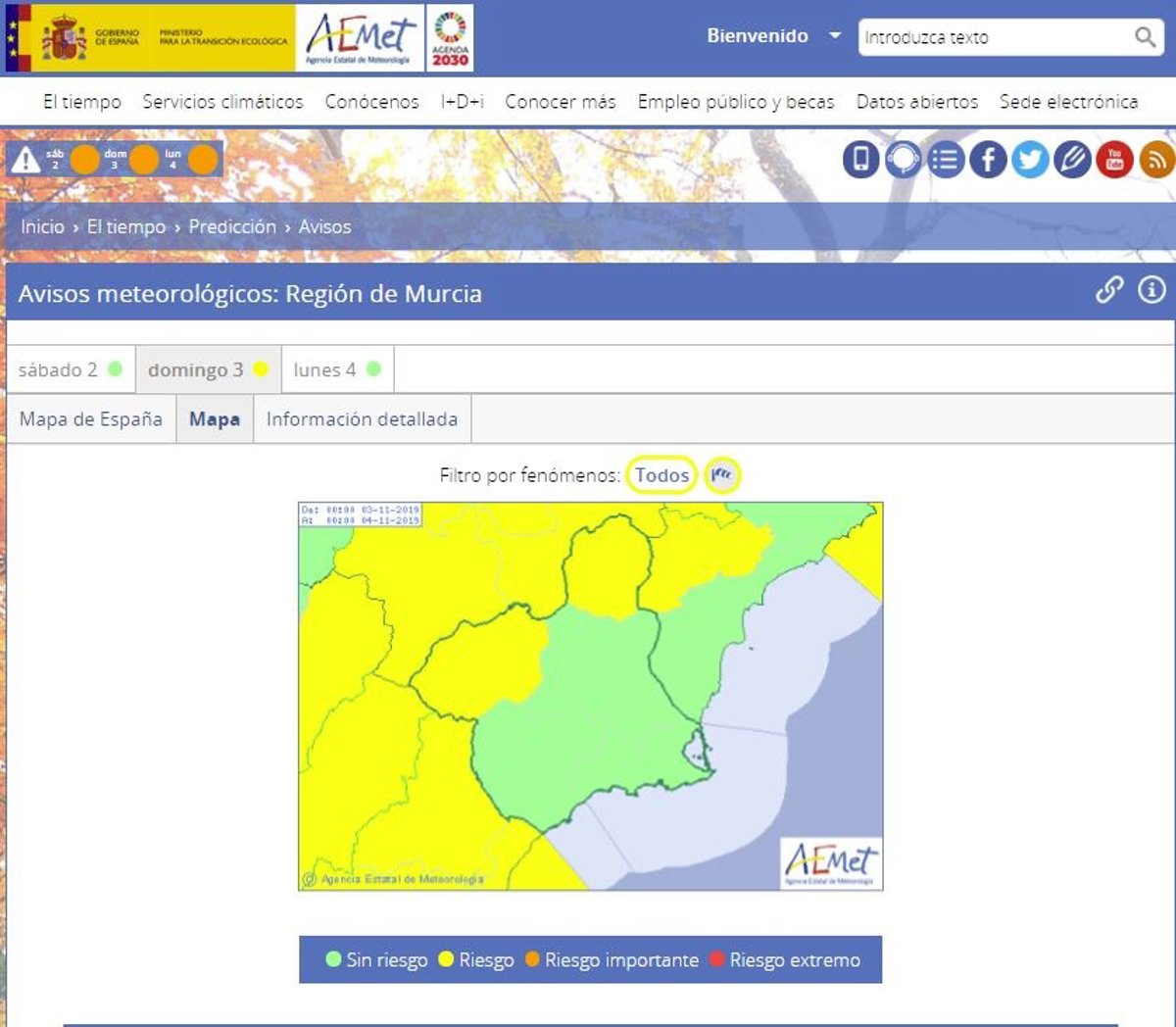Viewport: 1176px width, 1027px height.
Task: Select the Todos phenomena filter
Action: 661,475
